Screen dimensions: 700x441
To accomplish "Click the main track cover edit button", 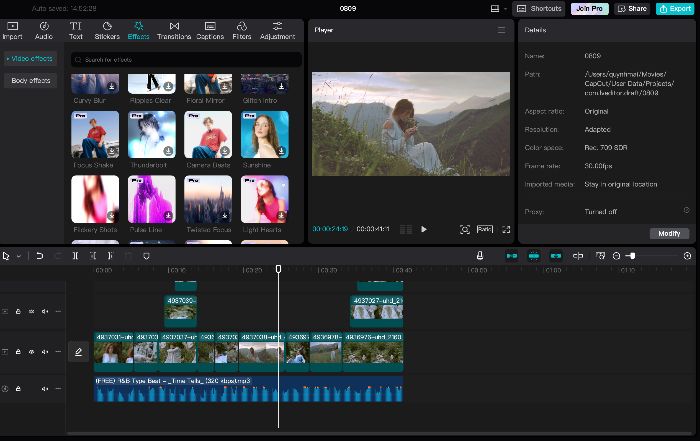I will click(78, 352).
